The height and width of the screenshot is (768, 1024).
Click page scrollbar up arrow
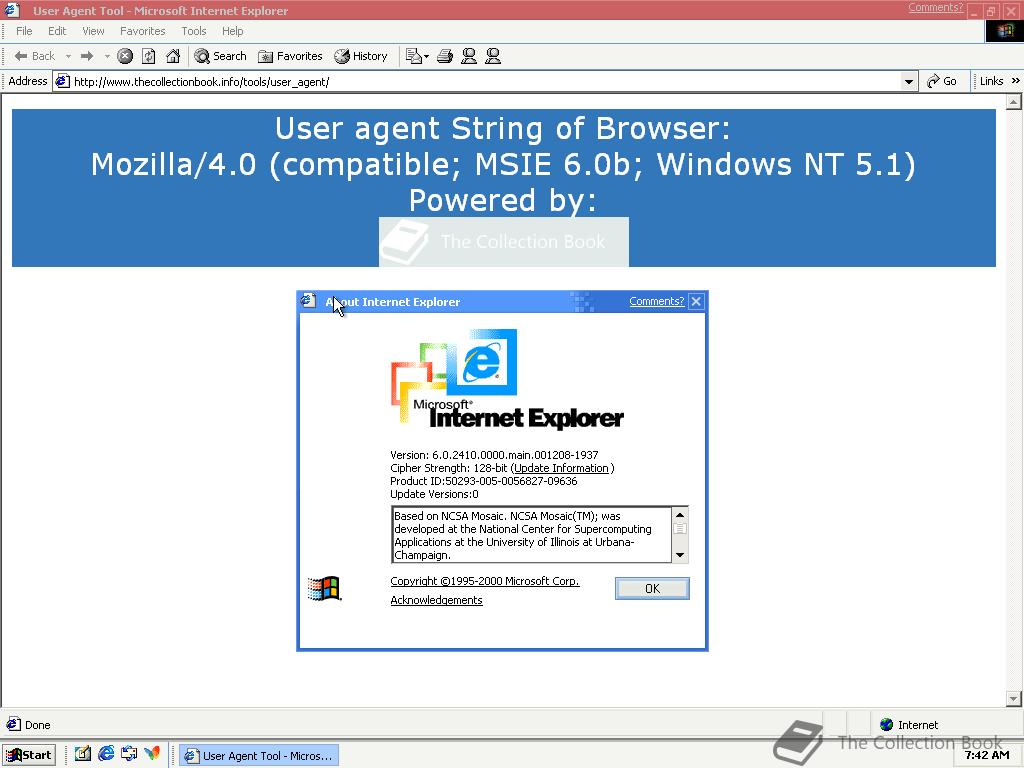[1014, 102]
